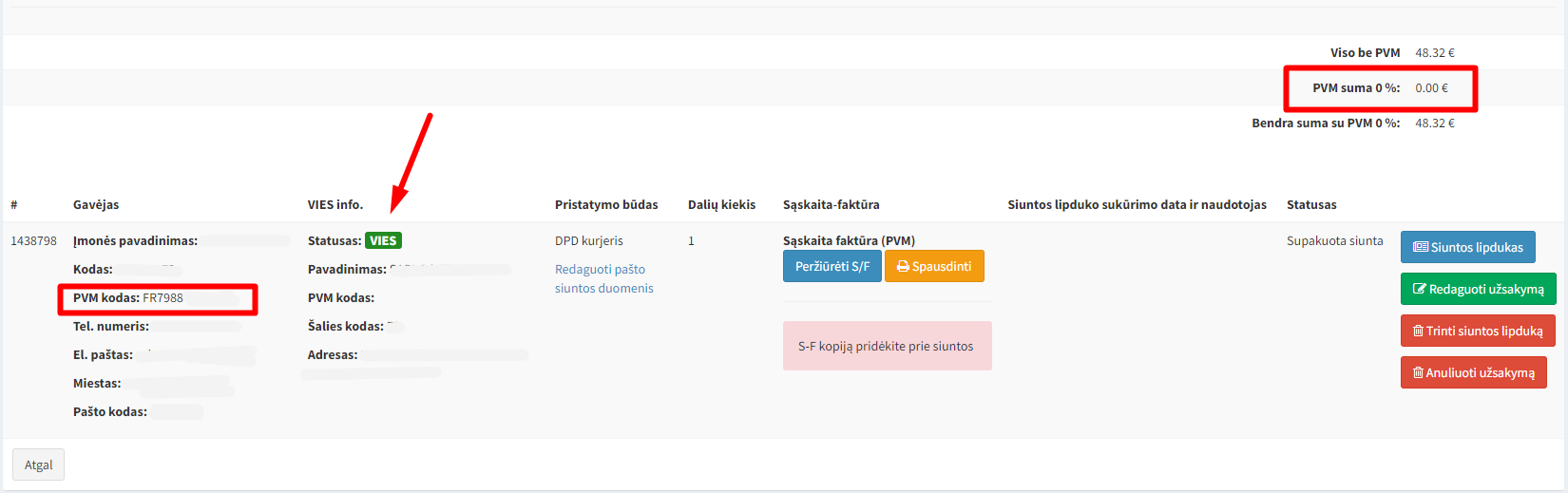Click the pink S-F kopiją notice
This screenshot has width=1568, height=493.
coord(887,346)
